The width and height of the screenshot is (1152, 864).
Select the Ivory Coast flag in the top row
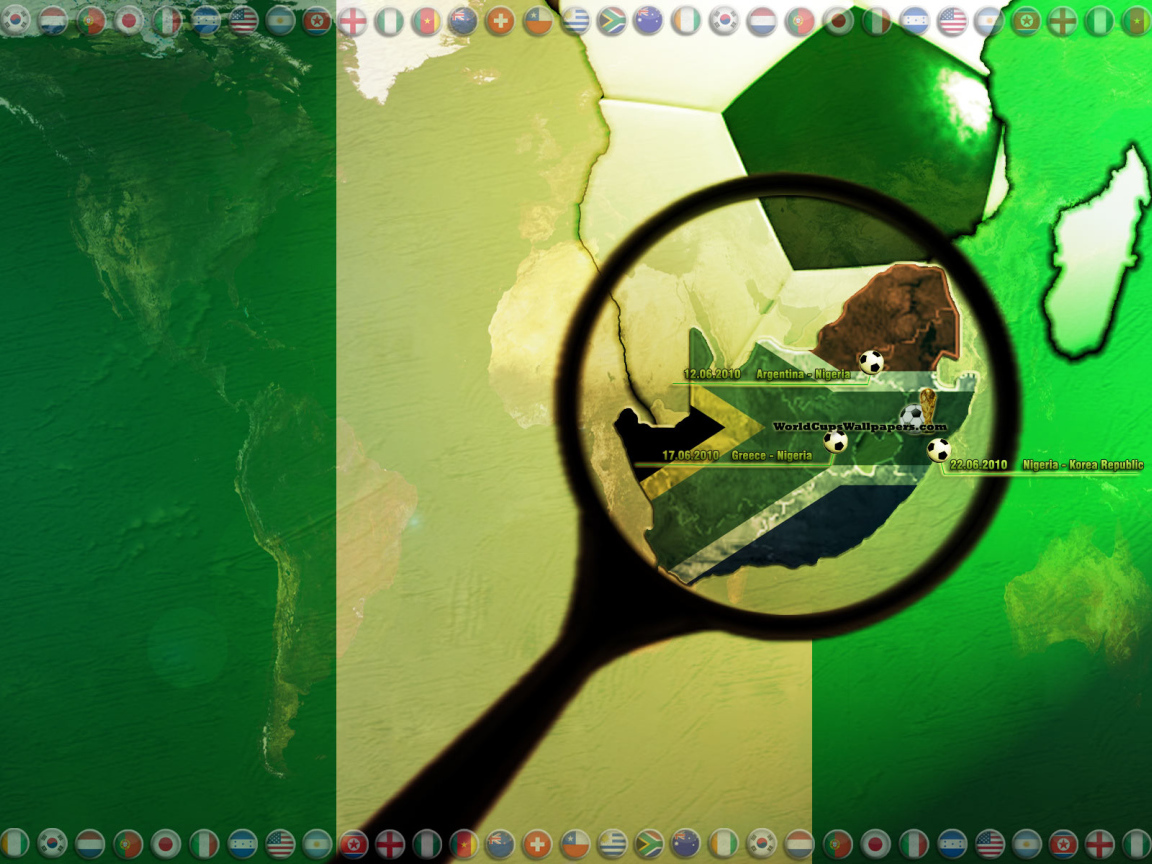click(685, 21)
